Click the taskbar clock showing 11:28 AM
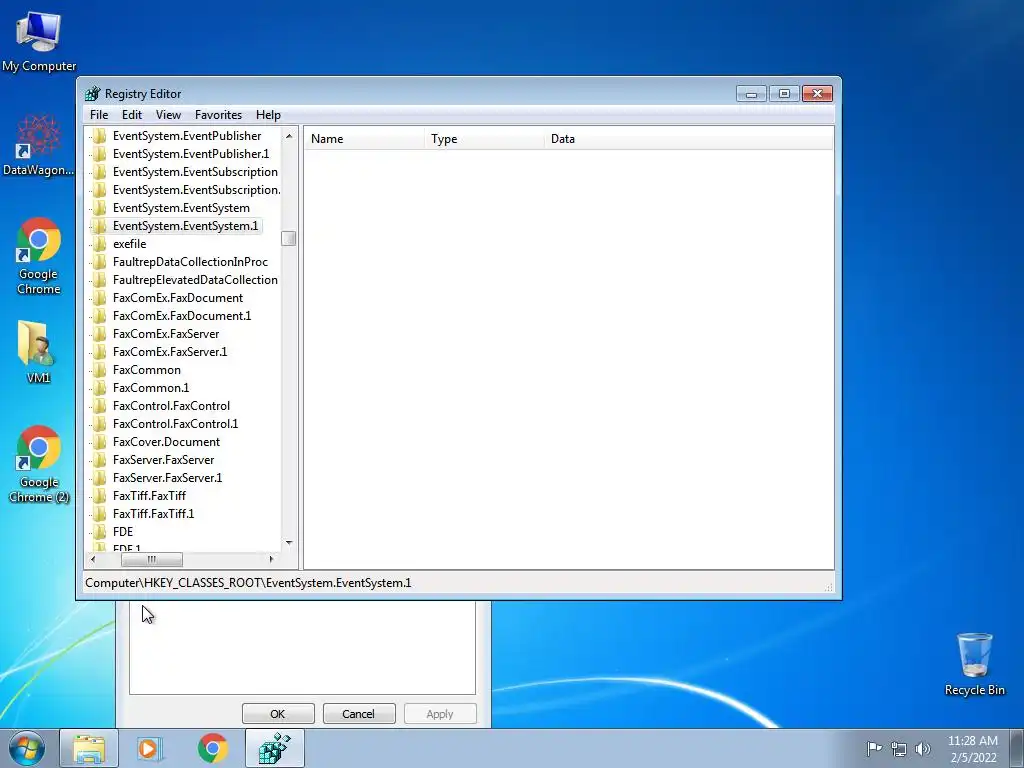 [x=972, y=749]
